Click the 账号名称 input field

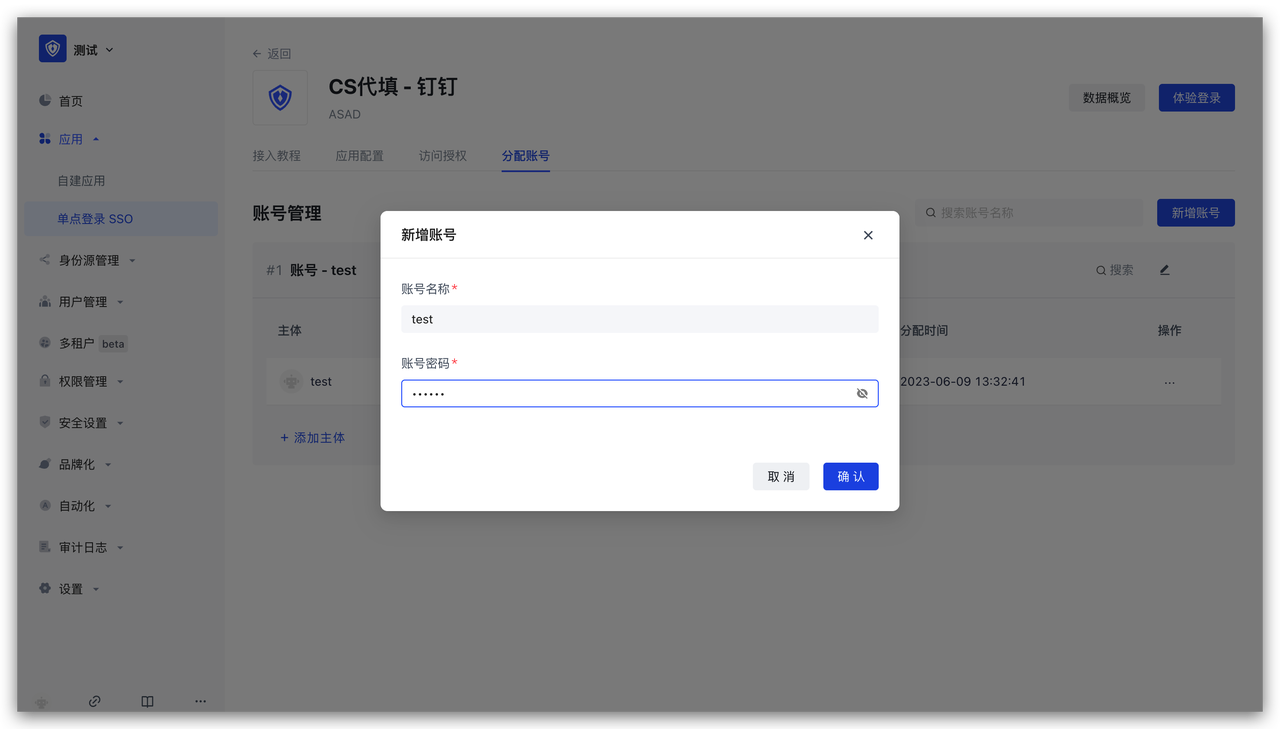pos(639,319)
